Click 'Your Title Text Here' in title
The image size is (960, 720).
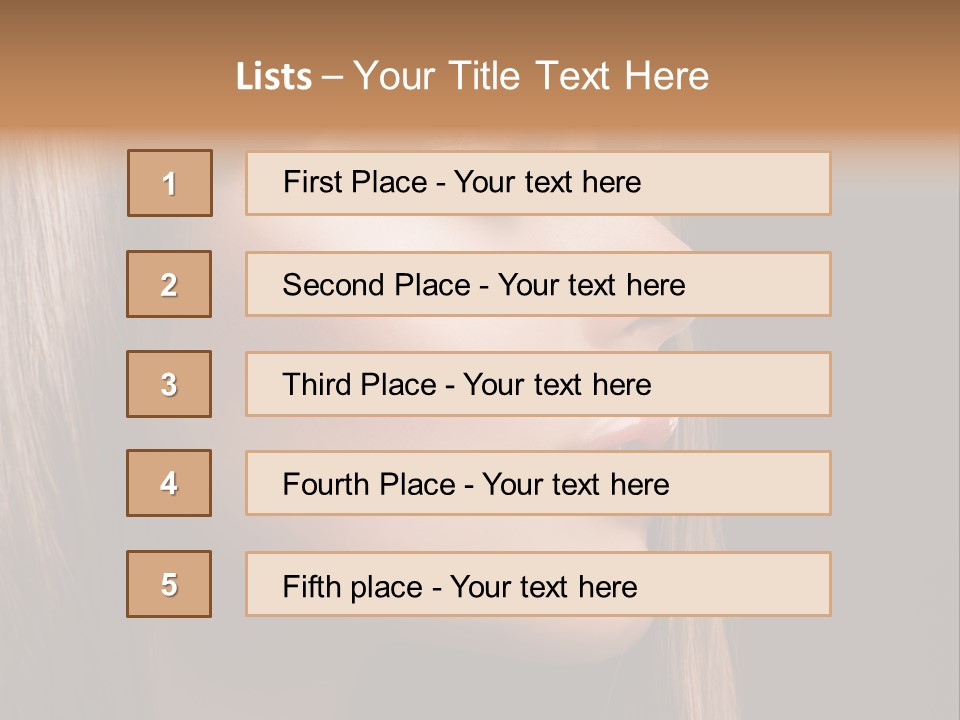(531, 76)
